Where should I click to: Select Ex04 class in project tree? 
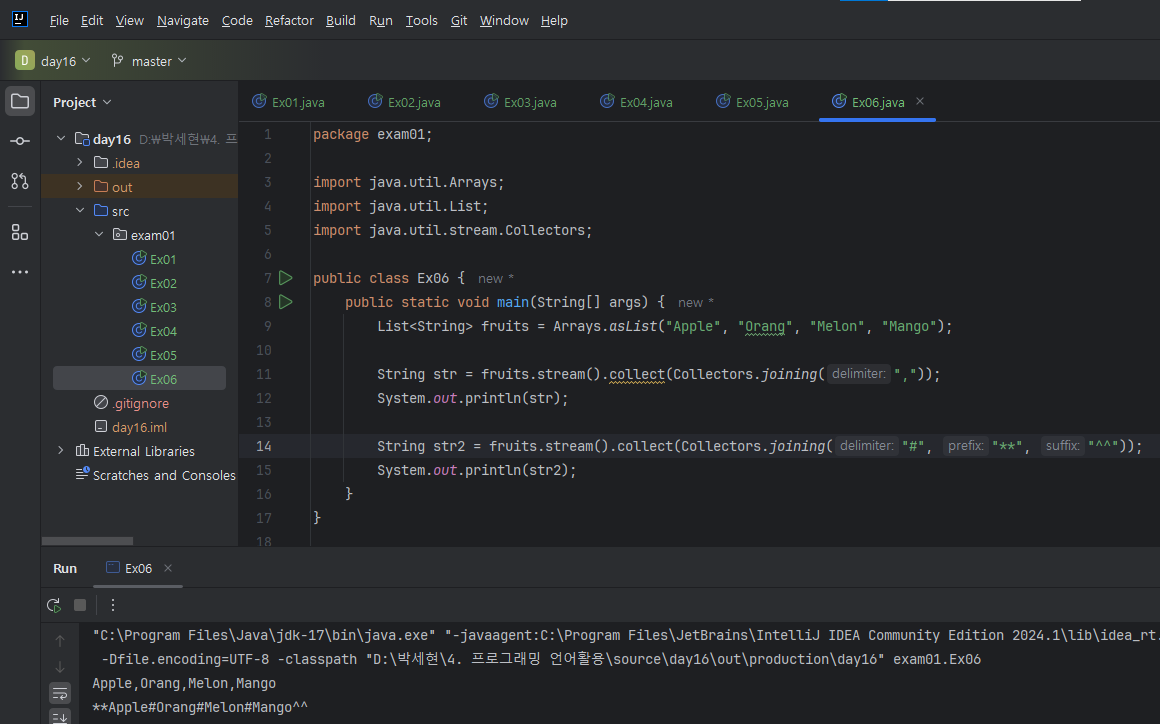tap(163, 331)
